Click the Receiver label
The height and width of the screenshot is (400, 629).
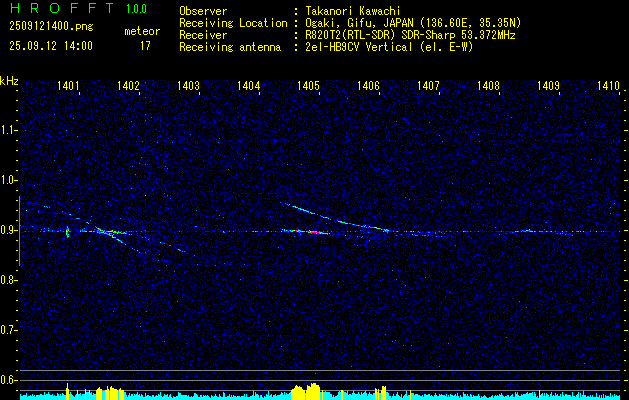click(x=203, y=35)
